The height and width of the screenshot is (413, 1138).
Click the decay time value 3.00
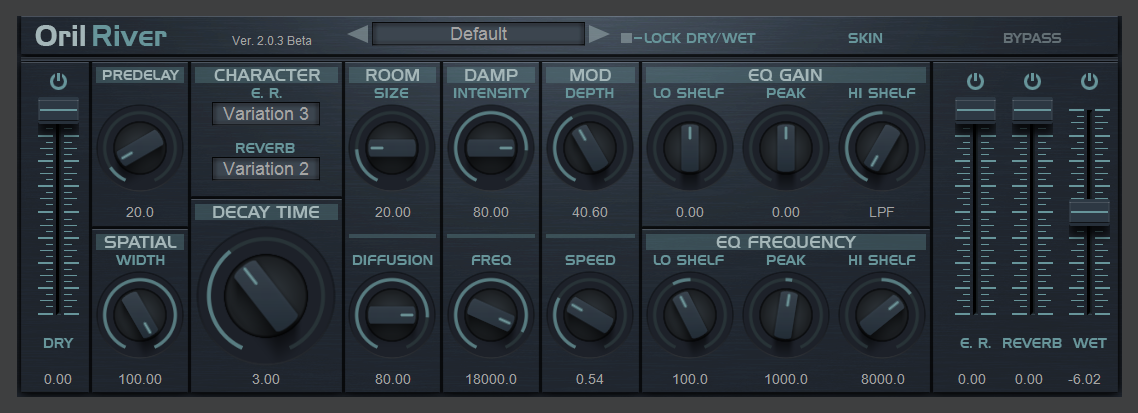coord(266,380)
